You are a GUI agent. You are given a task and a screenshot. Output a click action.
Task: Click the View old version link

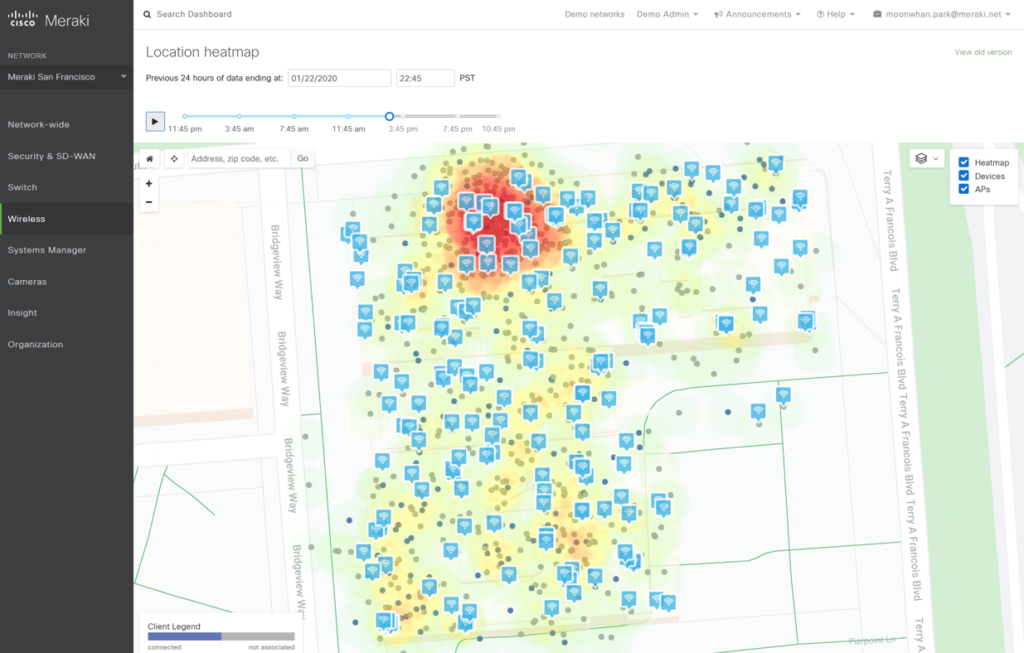click(982, 52)
